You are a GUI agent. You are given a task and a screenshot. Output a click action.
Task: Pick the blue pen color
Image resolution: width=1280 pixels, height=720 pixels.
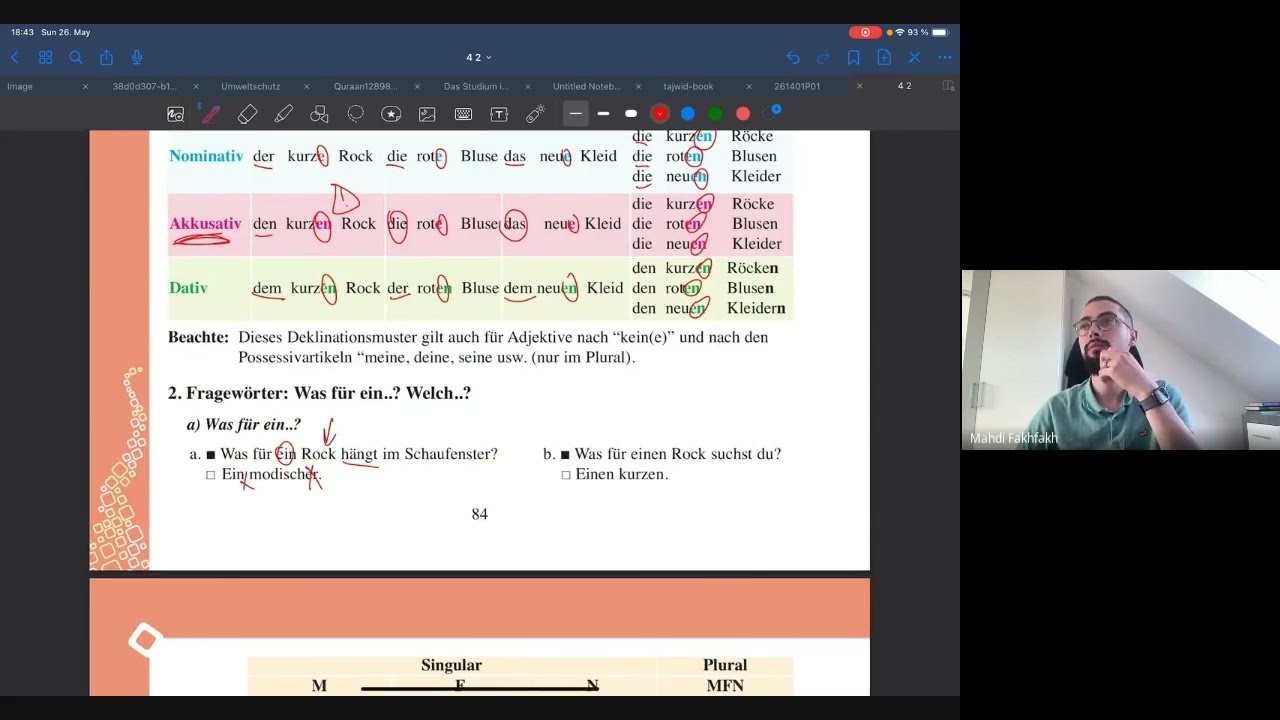click(x=688, y=114)
